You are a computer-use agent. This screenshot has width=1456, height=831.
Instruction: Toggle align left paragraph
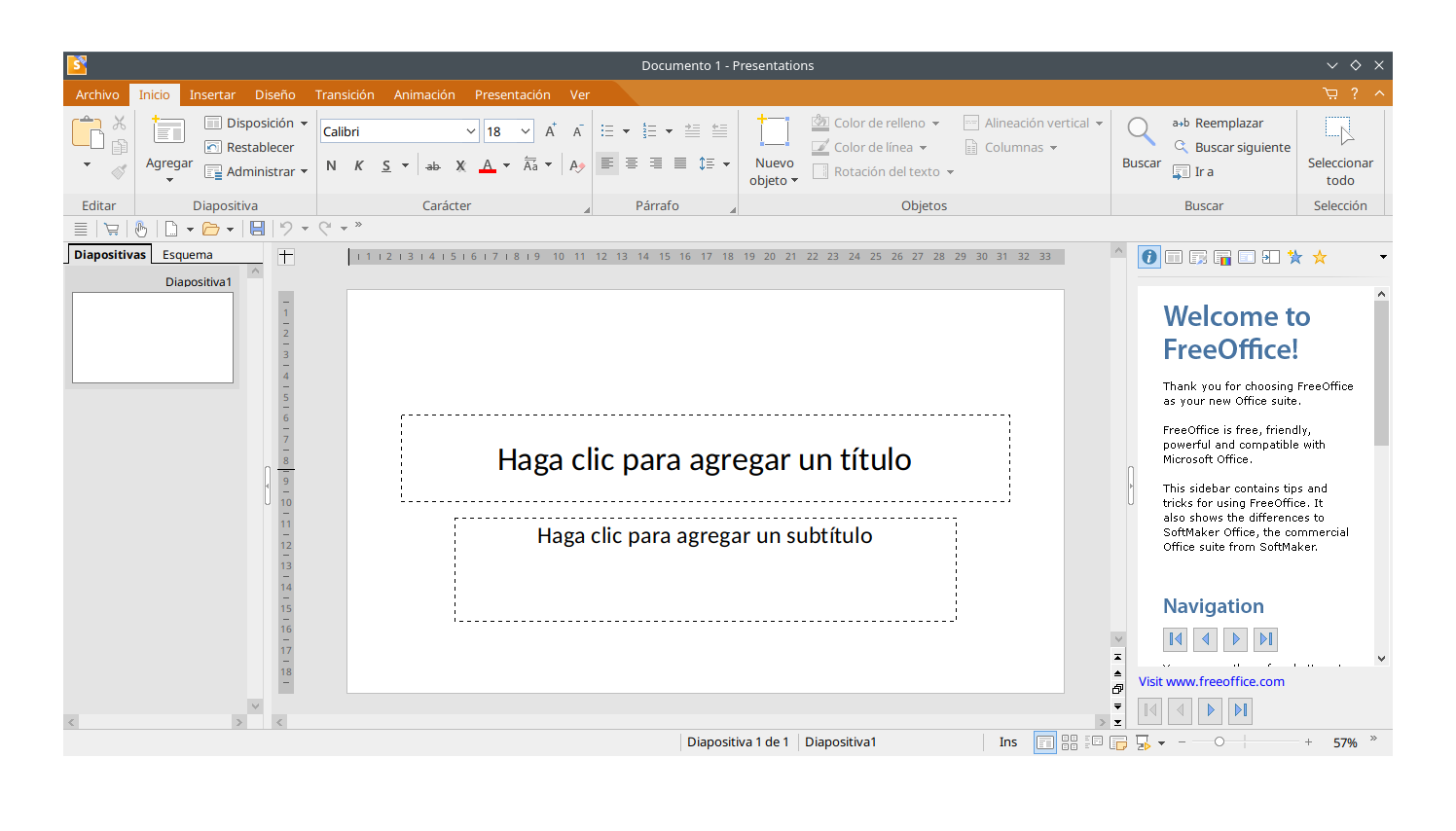(607, 163)
